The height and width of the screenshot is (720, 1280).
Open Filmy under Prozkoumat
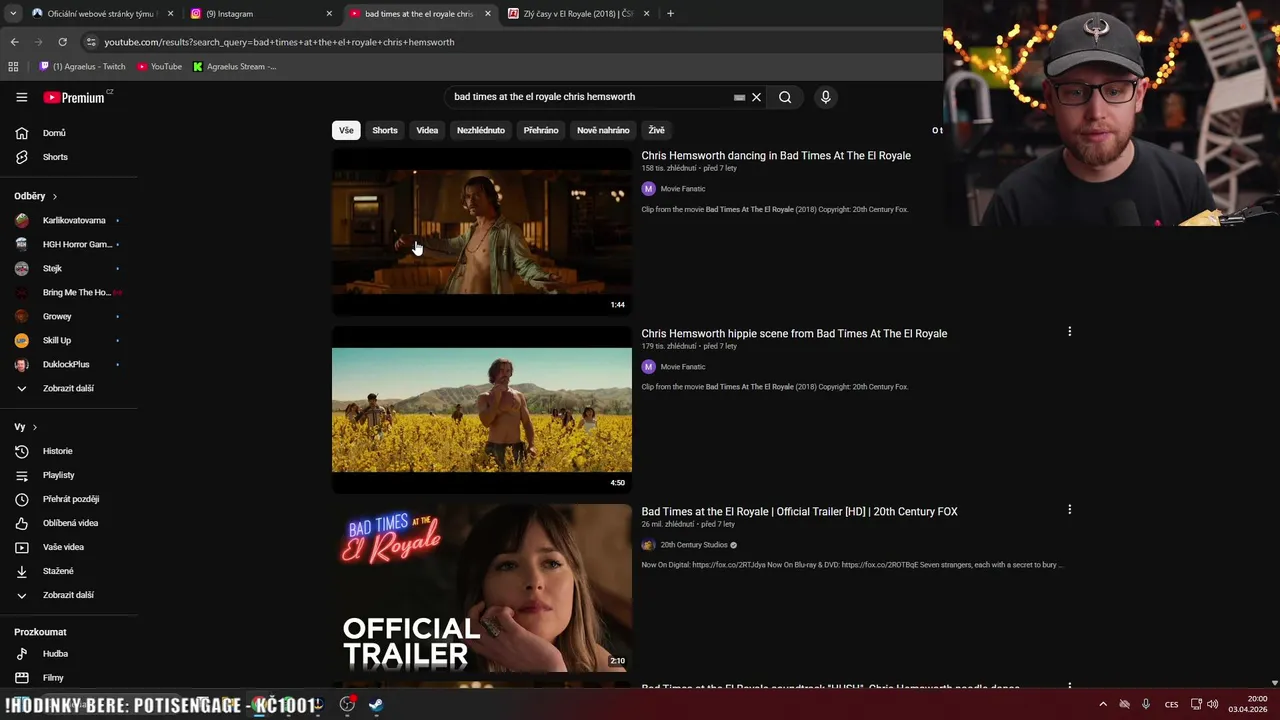tap(53, 678)
